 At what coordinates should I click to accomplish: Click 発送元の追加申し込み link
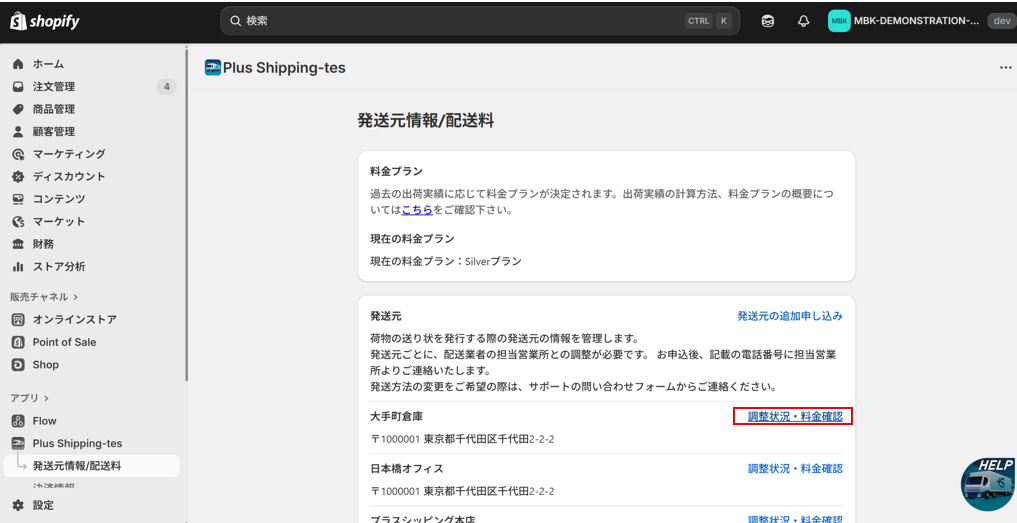(790, 316)
